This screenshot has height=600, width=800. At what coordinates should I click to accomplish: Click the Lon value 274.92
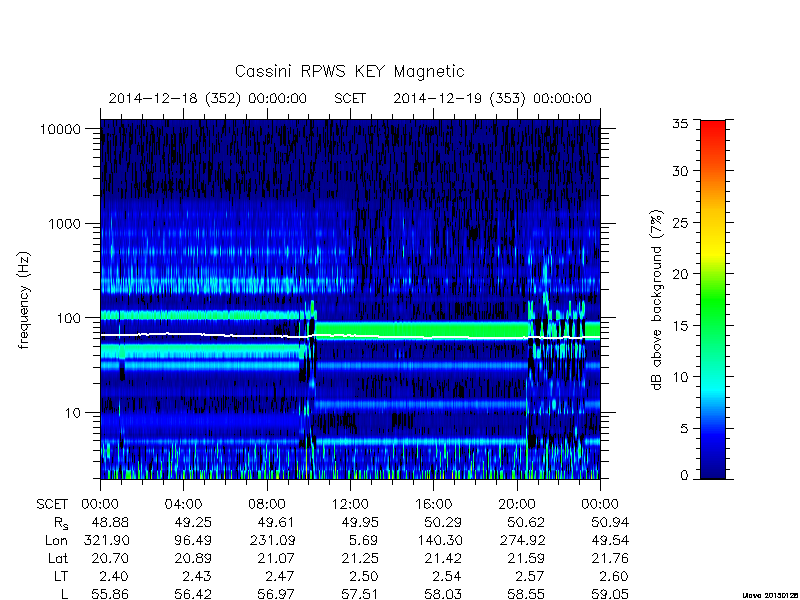point(522,540)
